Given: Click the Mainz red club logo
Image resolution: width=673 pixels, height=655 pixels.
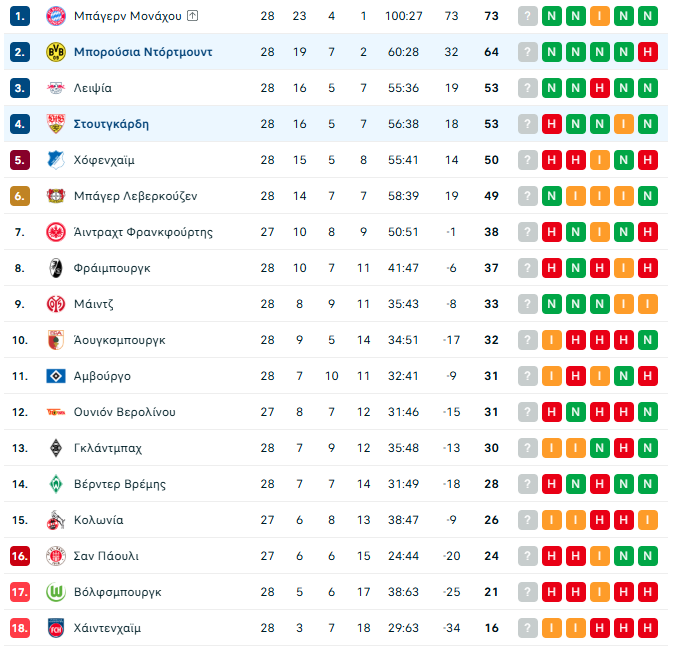Looking at the screenshot, I should (56, 304).
